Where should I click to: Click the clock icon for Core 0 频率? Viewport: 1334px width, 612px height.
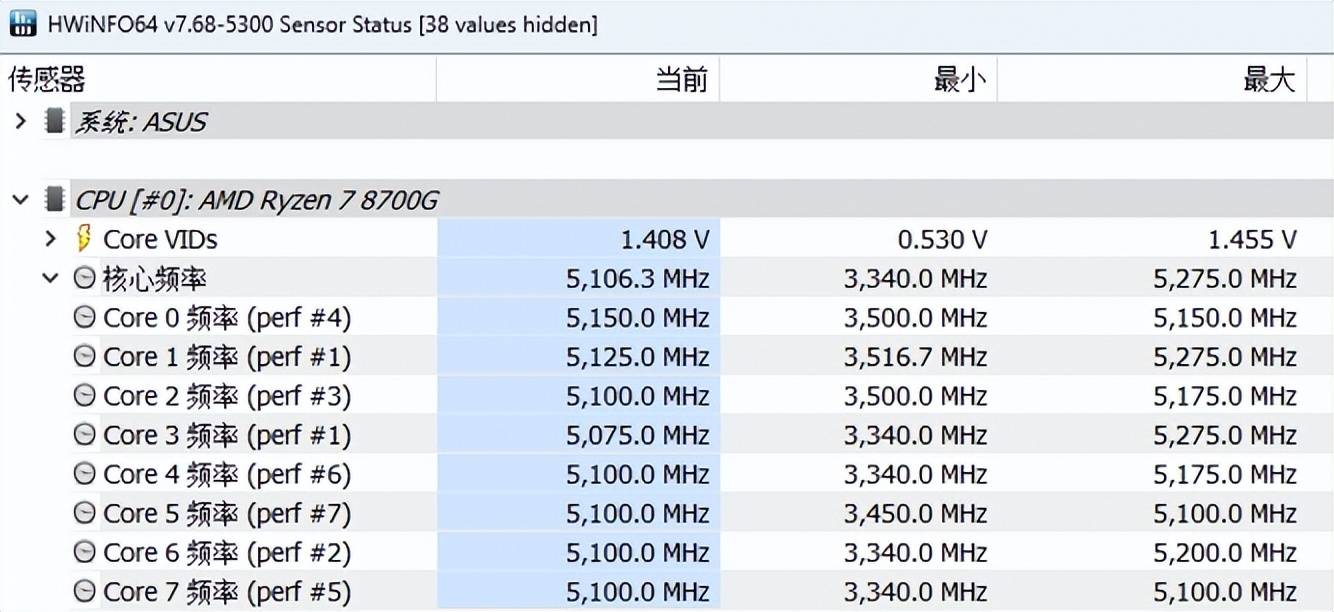point(85,318)
